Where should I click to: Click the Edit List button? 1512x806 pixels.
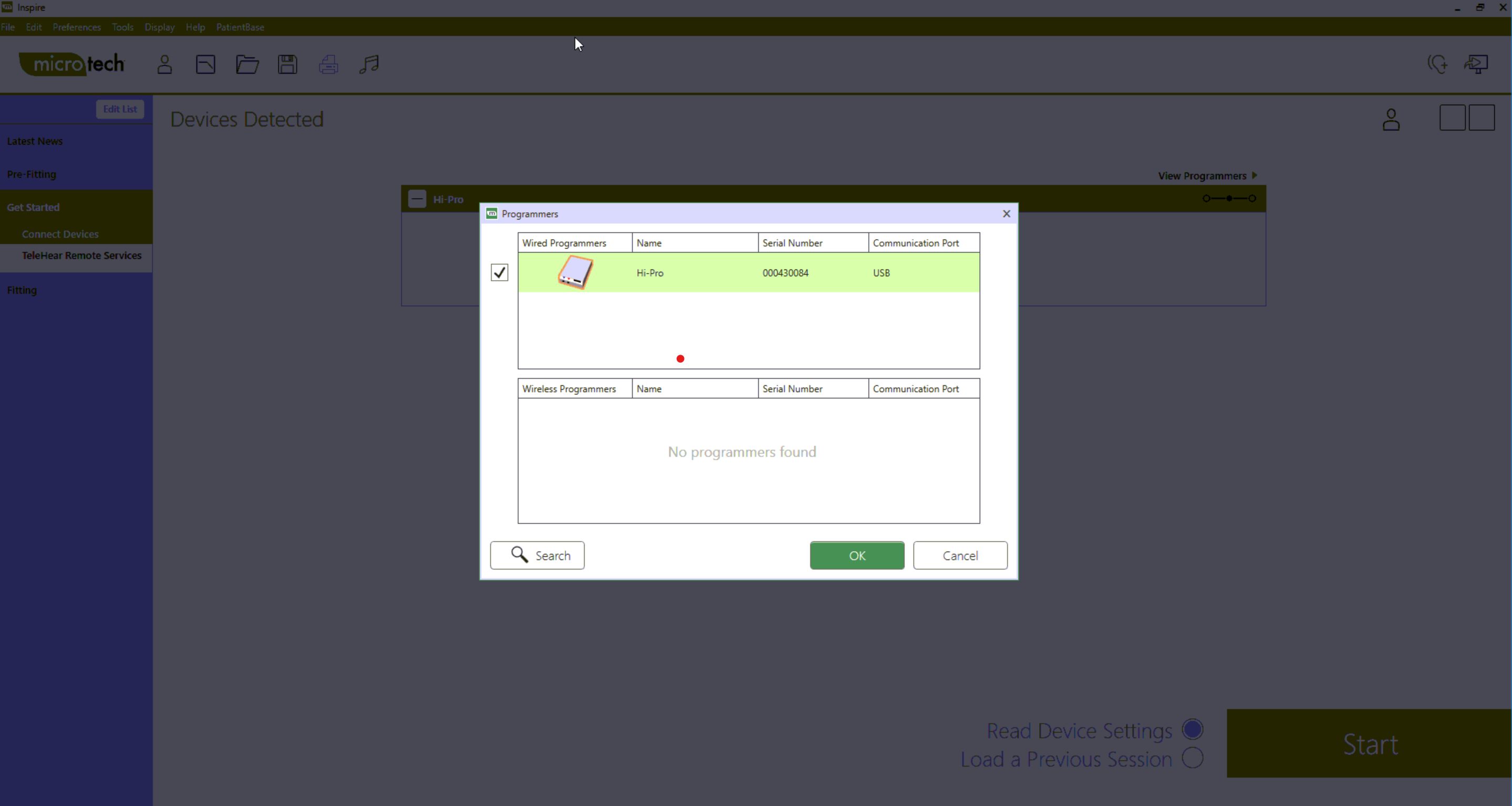pos(120,109)
